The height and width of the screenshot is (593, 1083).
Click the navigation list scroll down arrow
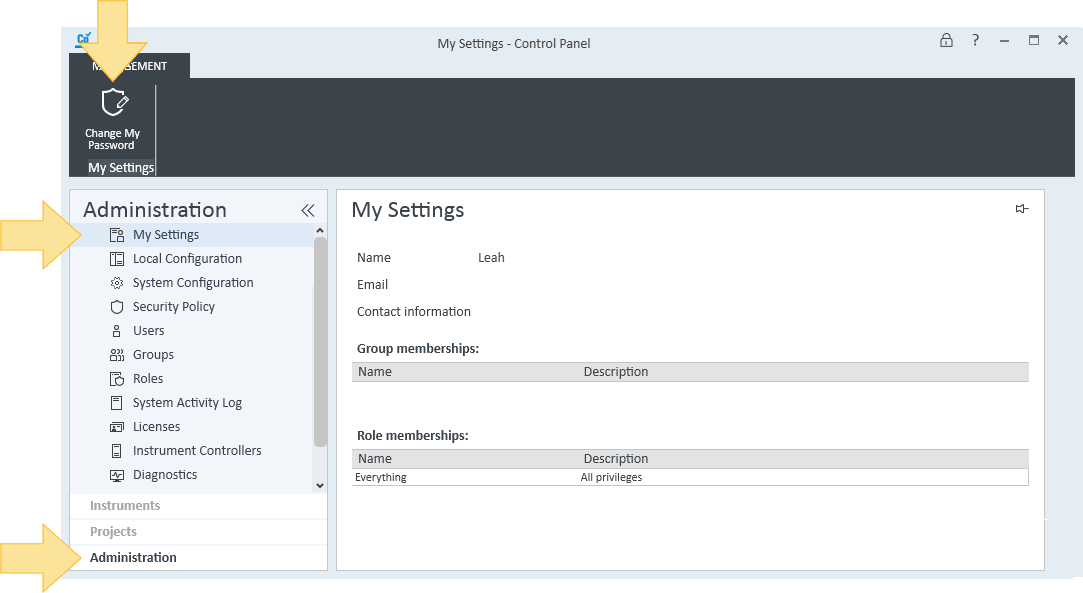tap(320, 485)
